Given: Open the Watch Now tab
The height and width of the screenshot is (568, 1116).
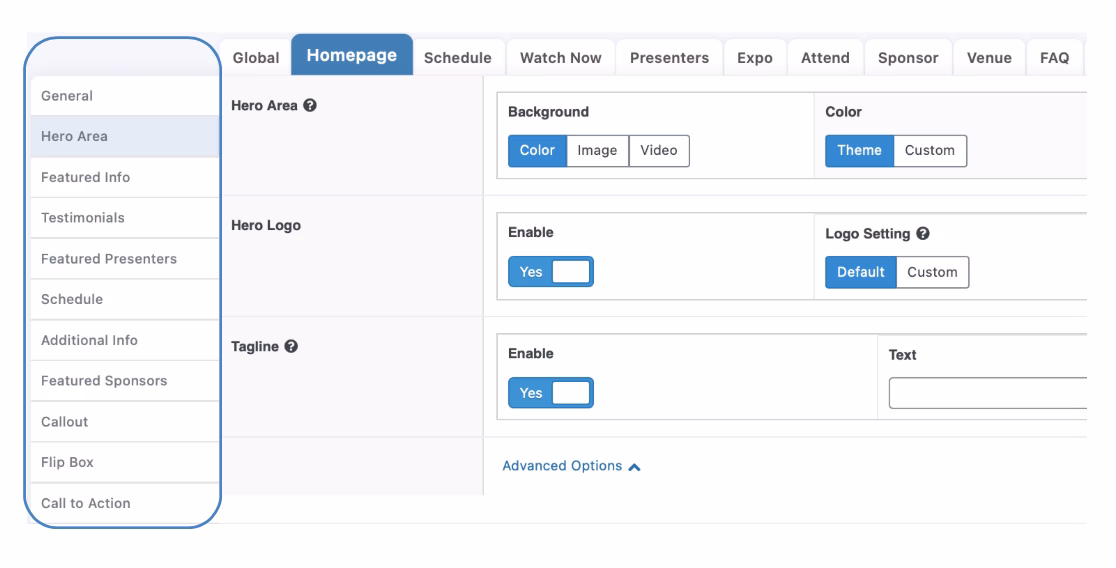Looking at the screenshot, I should 560,58.
